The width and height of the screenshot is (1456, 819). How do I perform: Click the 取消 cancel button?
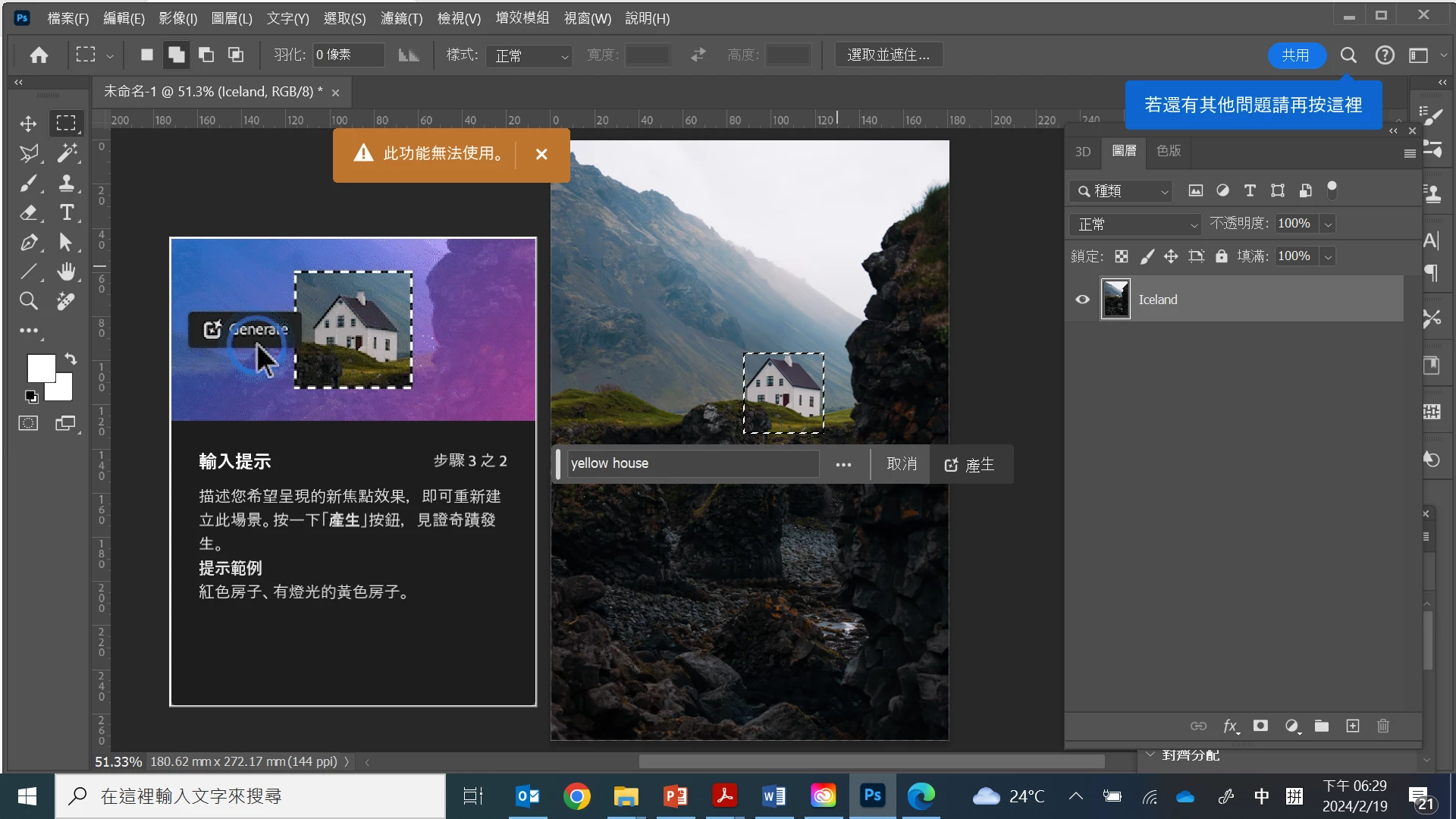click(x=902, y=464)
